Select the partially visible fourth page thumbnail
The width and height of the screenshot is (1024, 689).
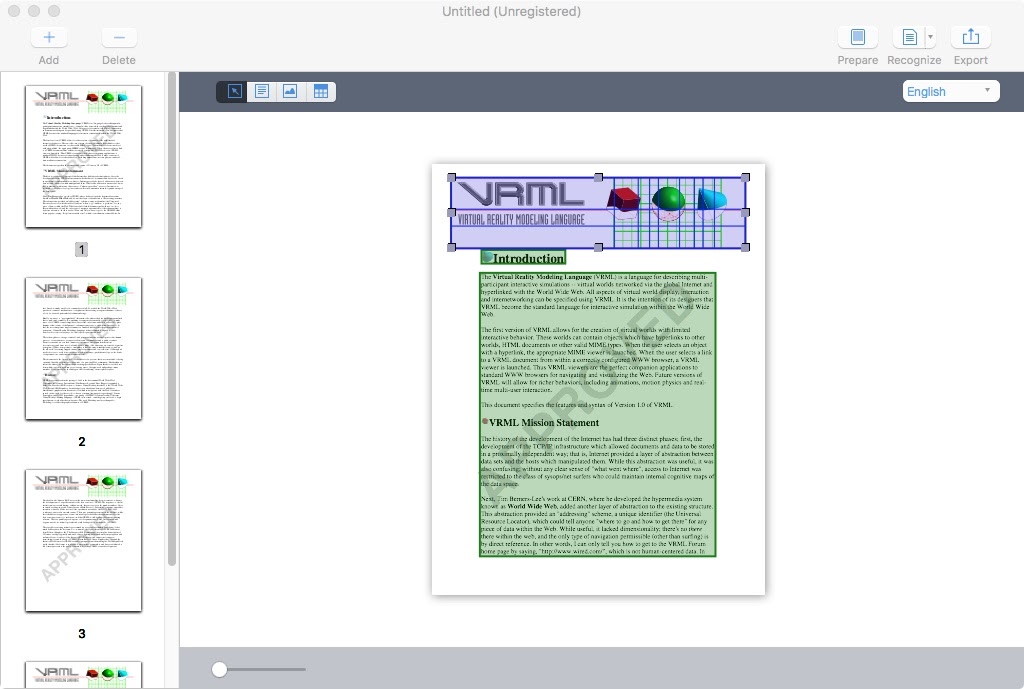point(84,675)
